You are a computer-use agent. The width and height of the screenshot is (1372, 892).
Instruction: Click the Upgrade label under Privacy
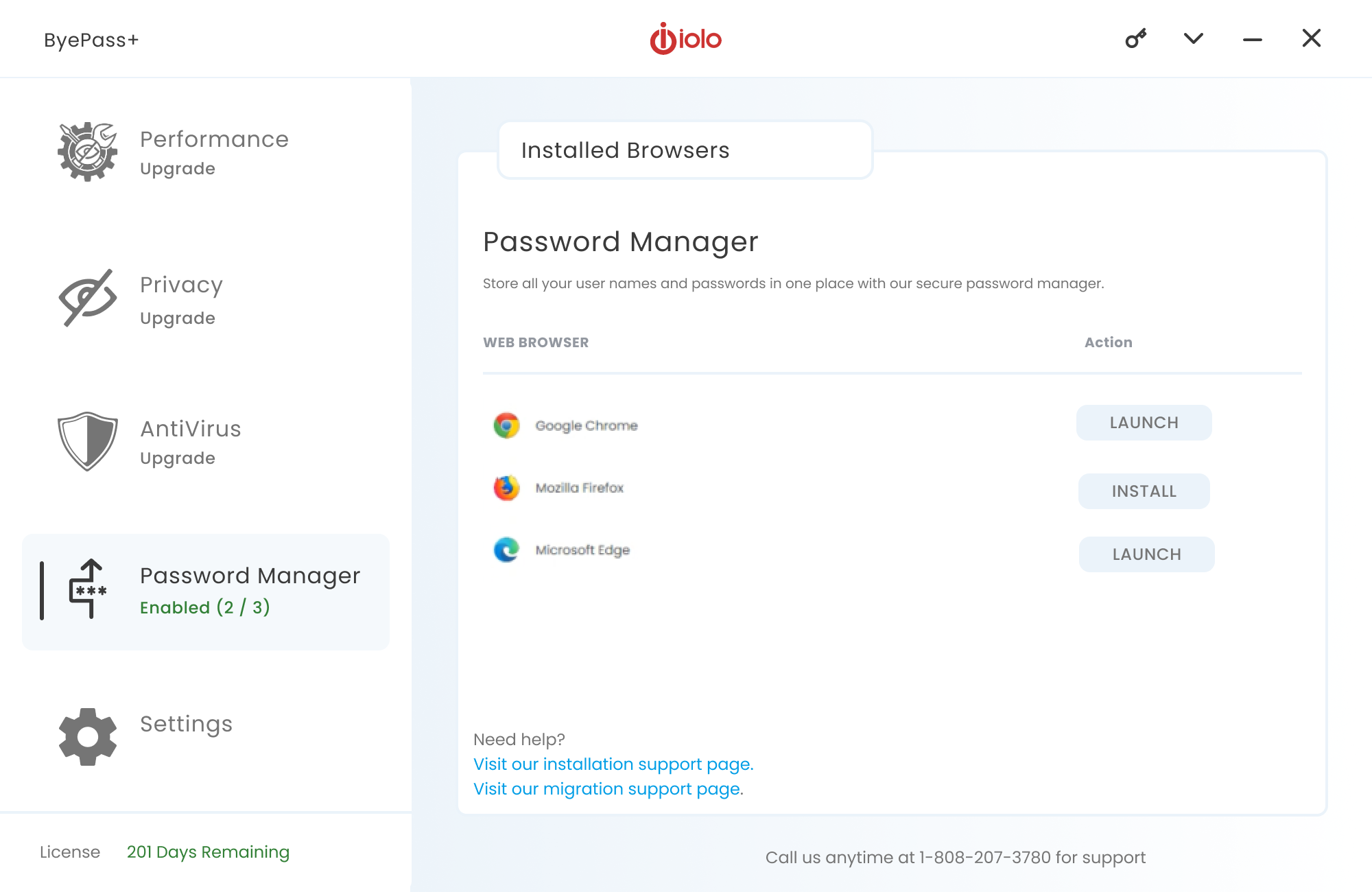[x=178, y=318]
